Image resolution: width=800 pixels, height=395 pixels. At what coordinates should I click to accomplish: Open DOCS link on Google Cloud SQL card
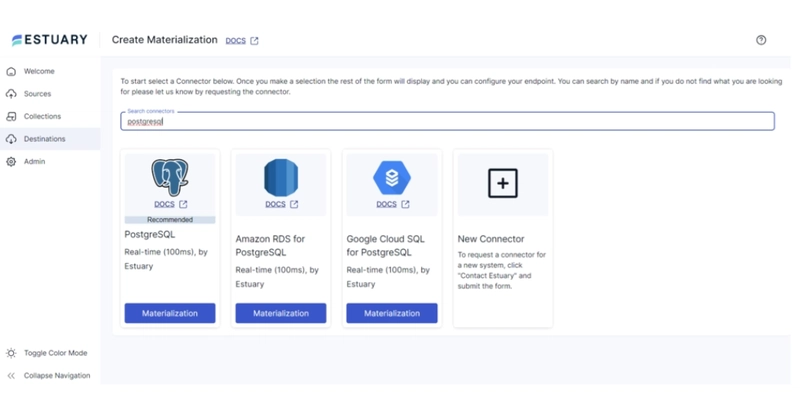(386, 204)
